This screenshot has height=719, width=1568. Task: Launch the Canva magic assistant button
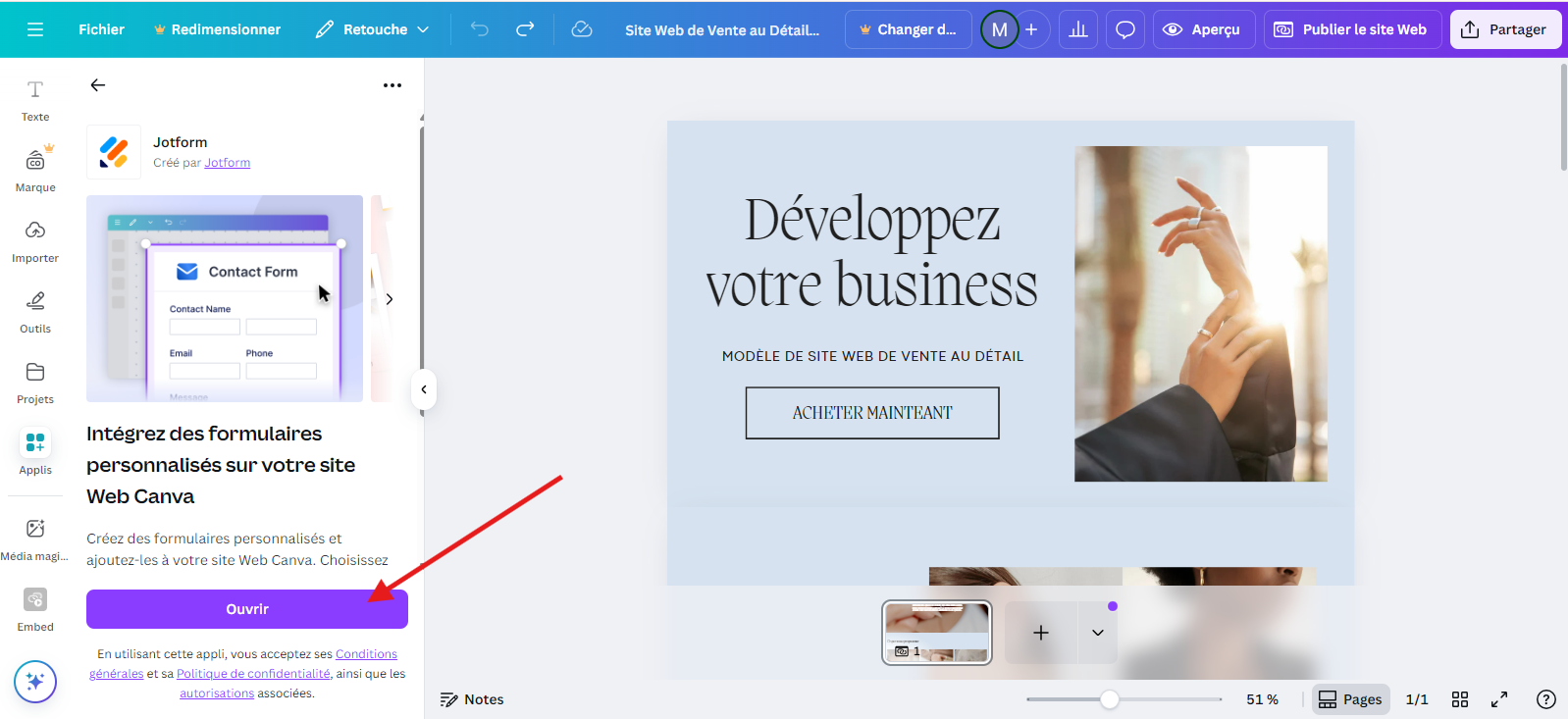click(x=35, y=682)
